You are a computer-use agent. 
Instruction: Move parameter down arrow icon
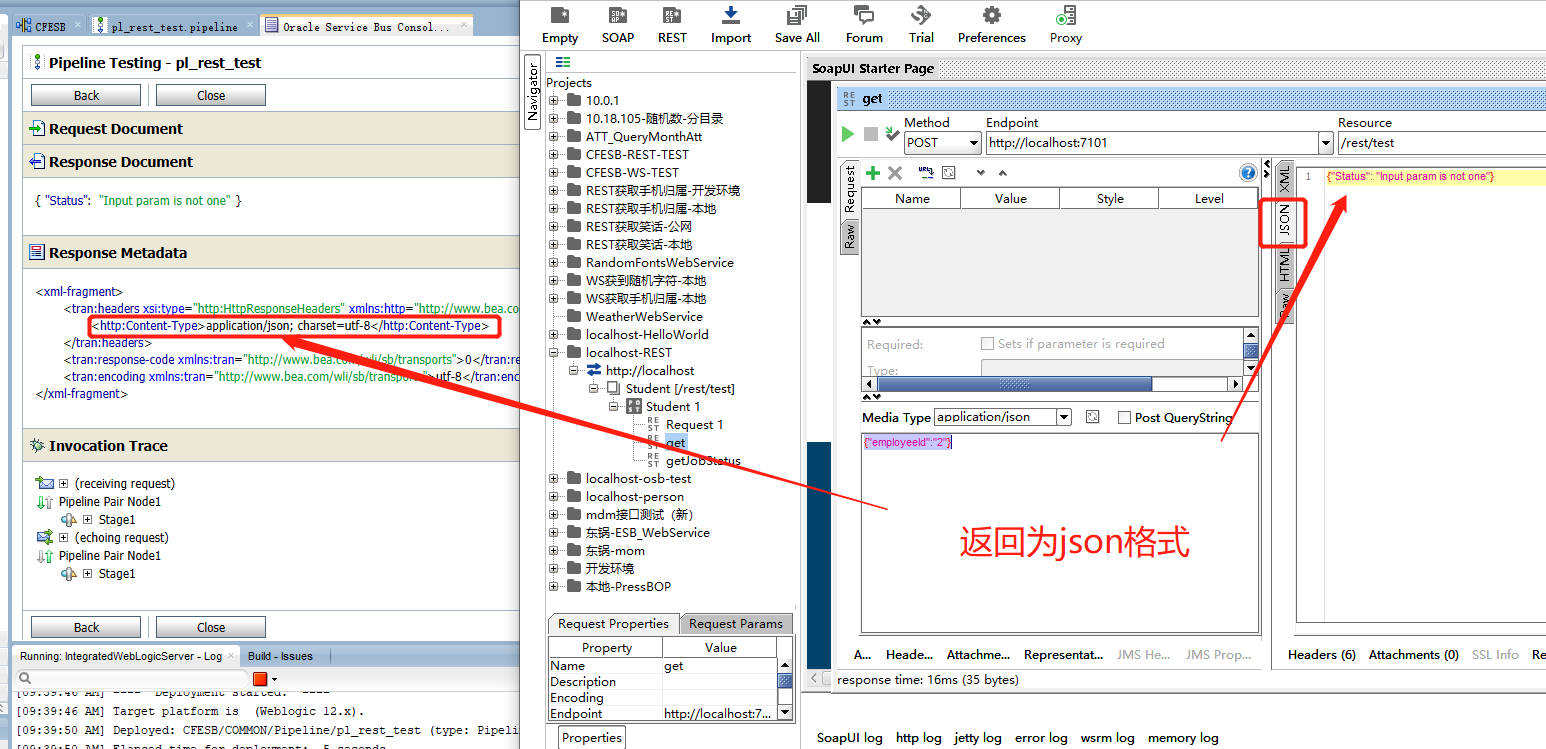(980, 173)
